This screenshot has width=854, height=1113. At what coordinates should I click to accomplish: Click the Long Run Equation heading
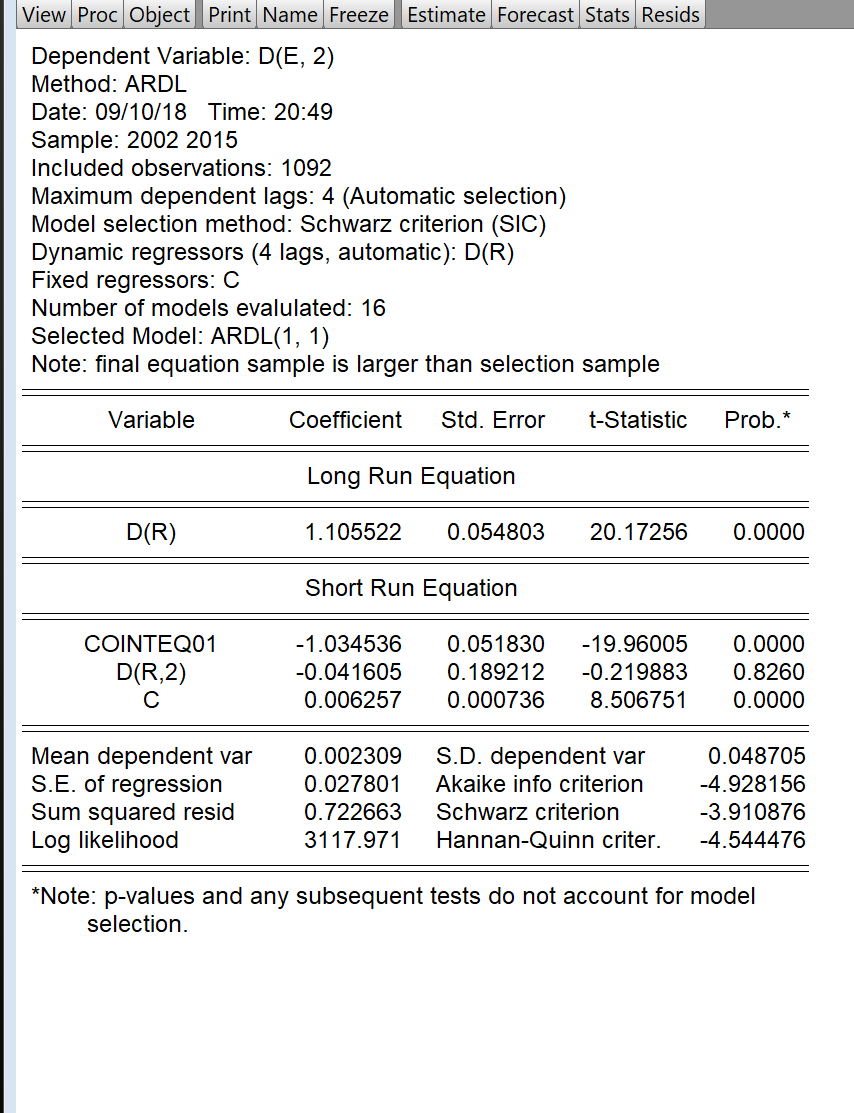tap(411, 476)
